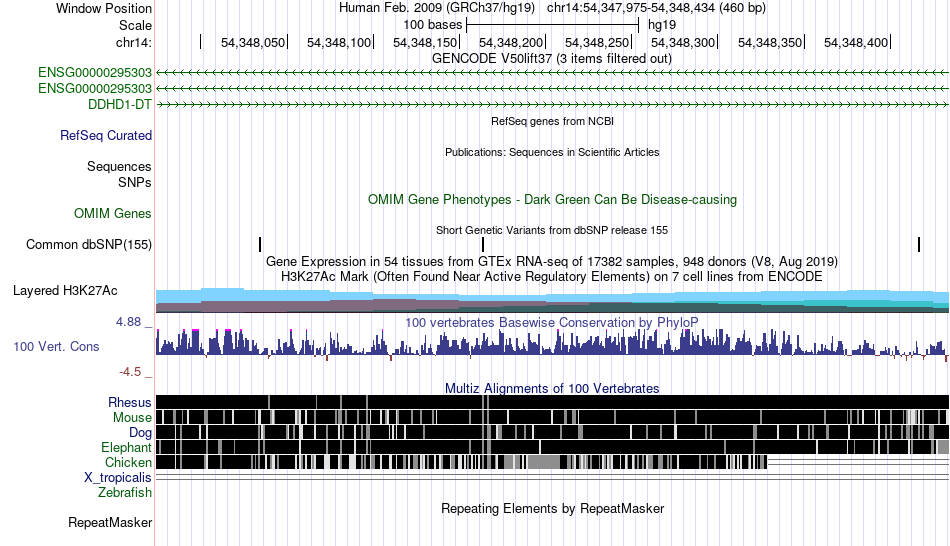950x546 pixels.
Task: Select the Common dbSNP(155) track label
Action: tap(89, 244)
